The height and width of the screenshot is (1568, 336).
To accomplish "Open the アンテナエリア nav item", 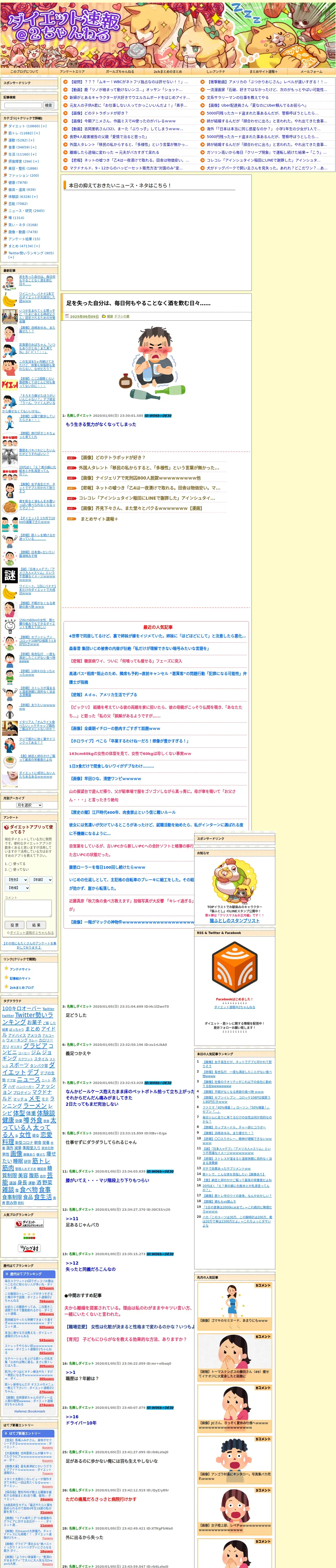I will point(72,71).
